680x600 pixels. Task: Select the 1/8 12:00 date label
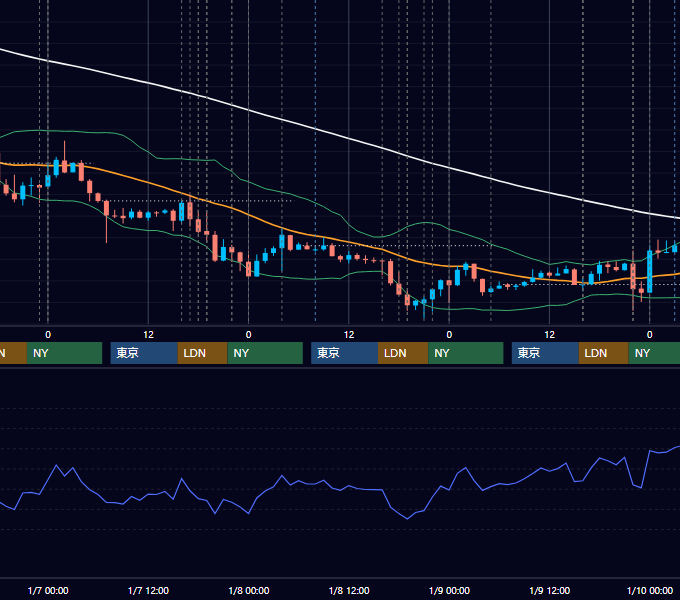coord(349,590)
